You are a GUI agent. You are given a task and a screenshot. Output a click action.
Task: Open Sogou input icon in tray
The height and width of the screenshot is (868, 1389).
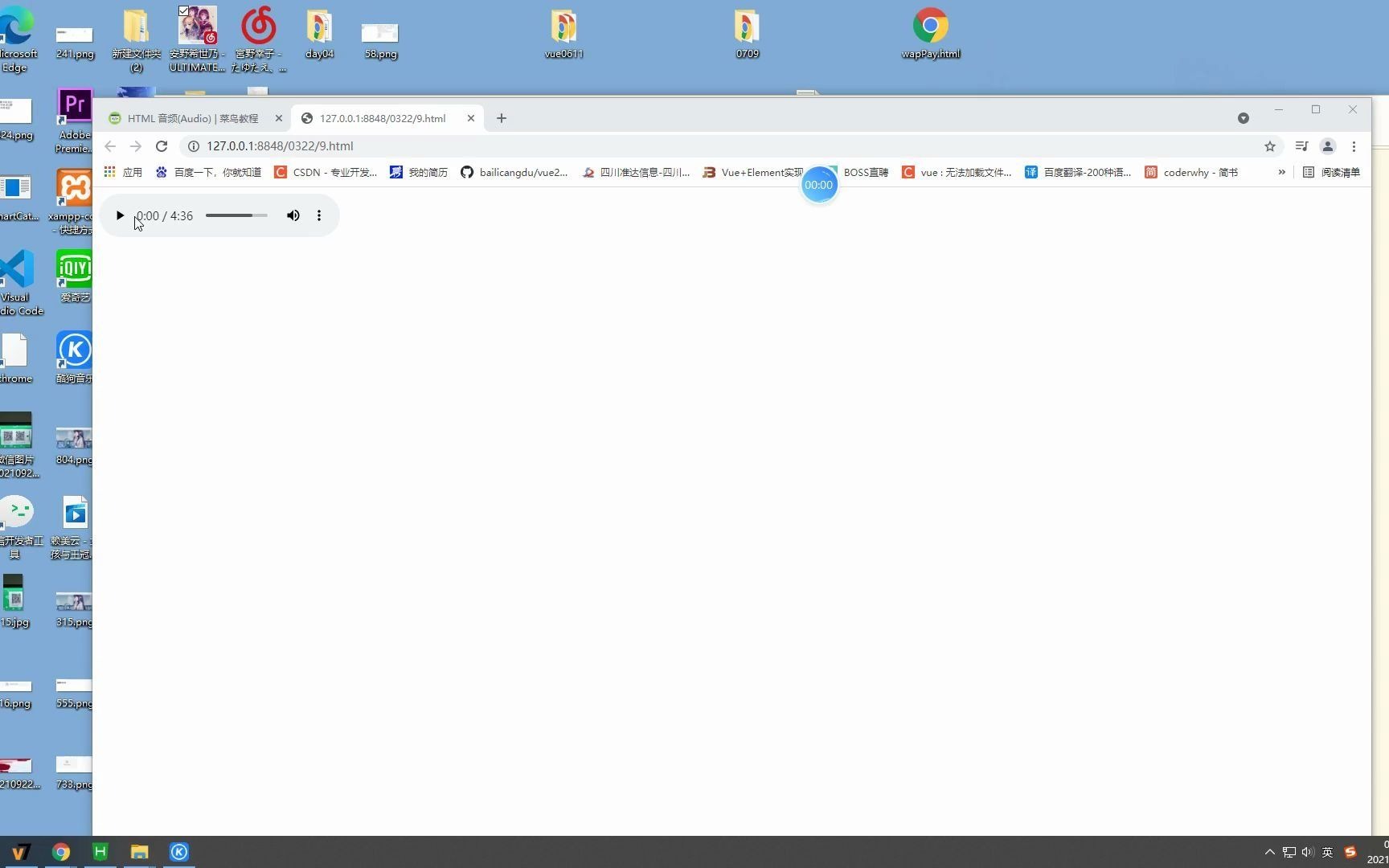(1350, 852)
